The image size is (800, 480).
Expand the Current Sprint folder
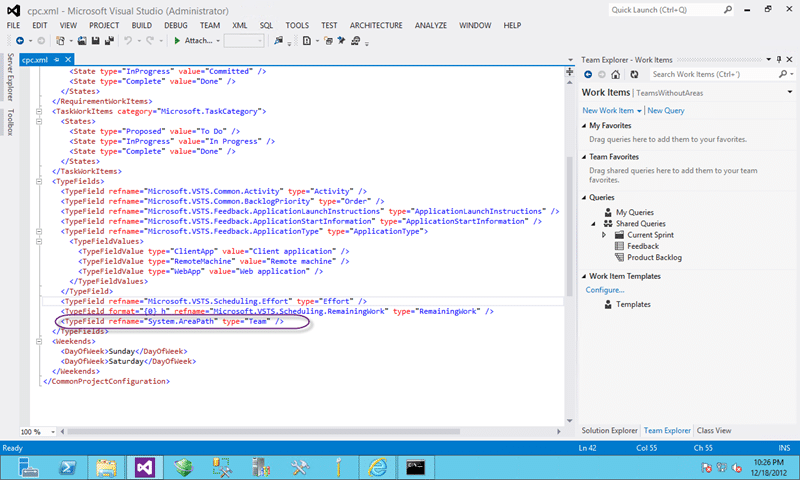click(x=604, y=235)
